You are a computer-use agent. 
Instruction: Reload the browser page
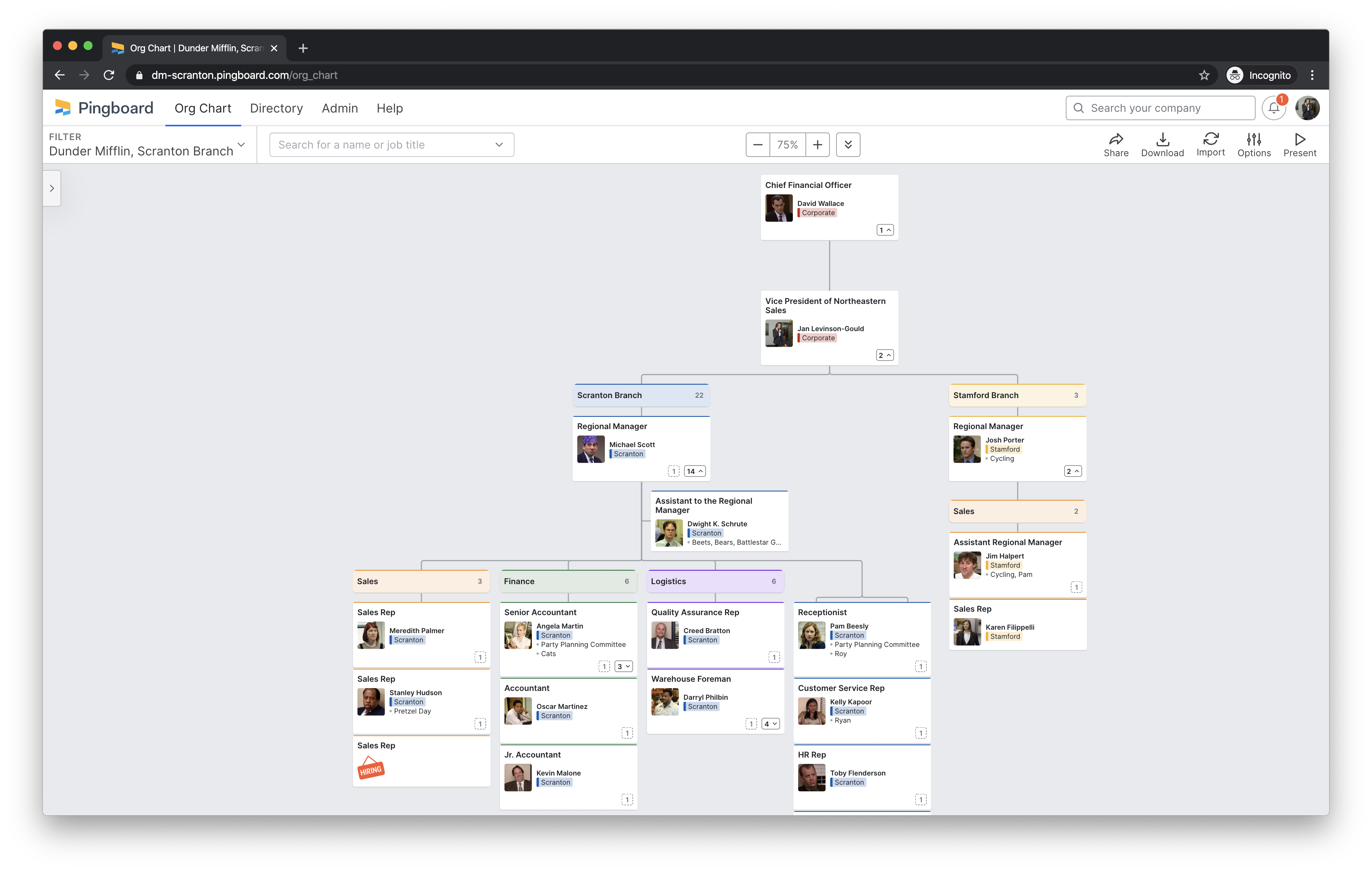[109, 75]
